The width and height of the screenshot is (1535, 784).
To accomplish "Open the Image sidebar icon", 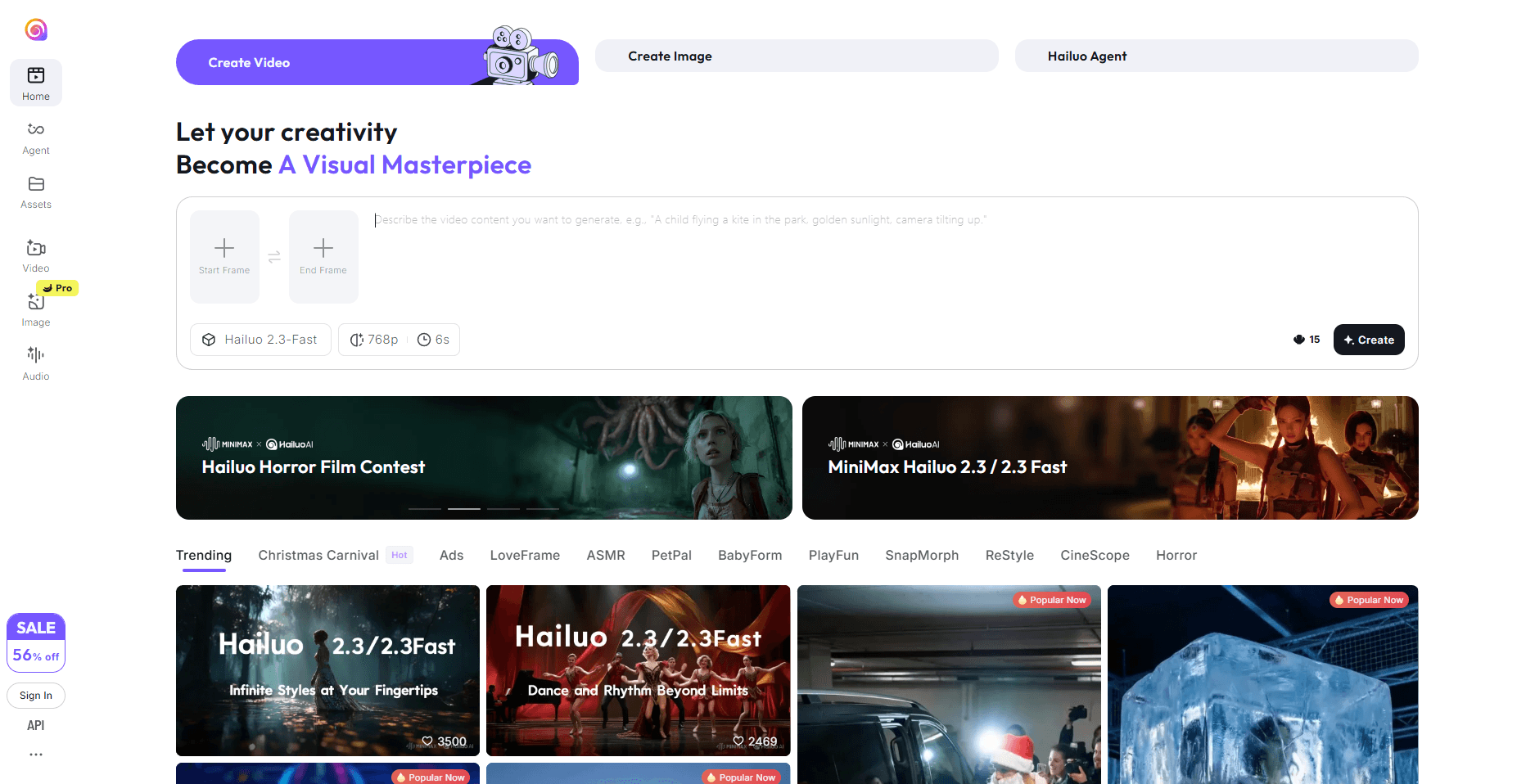I will [x=36, y=301].
